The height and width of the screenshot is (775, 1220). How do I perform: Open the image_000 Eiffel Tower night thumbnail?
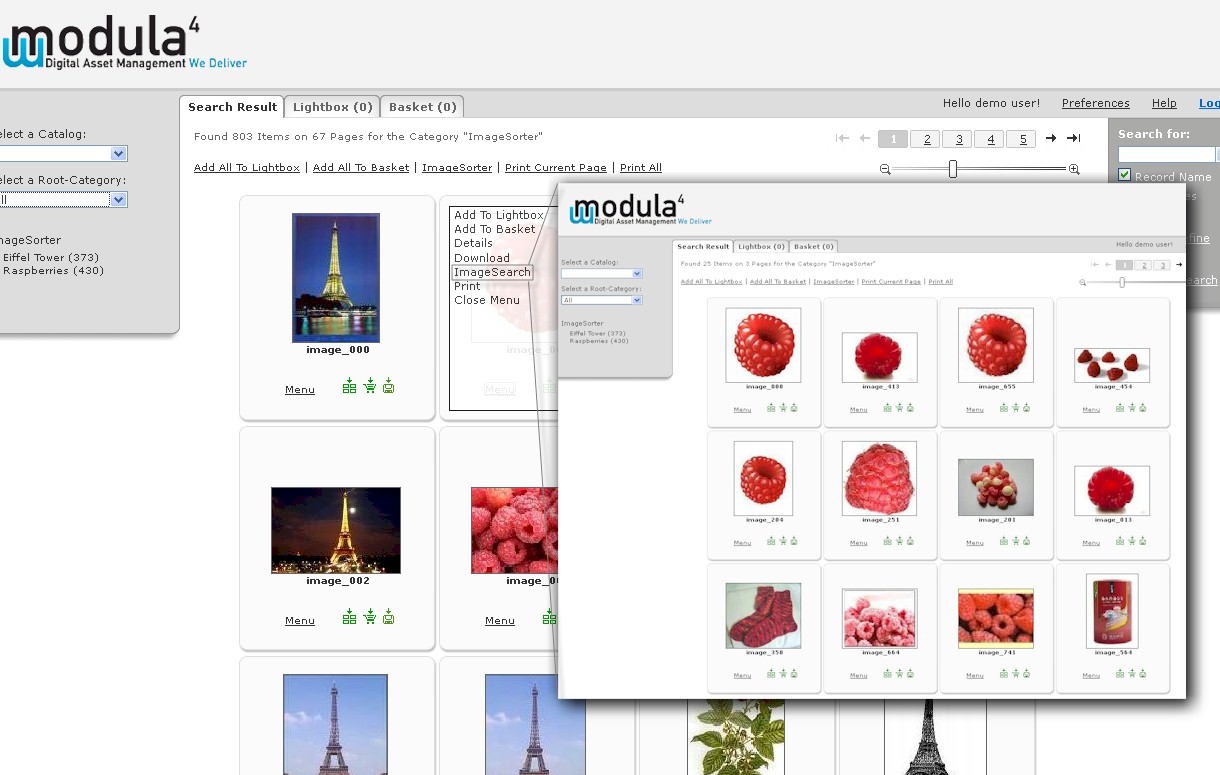pyautogui.click(x=336, y=278)
